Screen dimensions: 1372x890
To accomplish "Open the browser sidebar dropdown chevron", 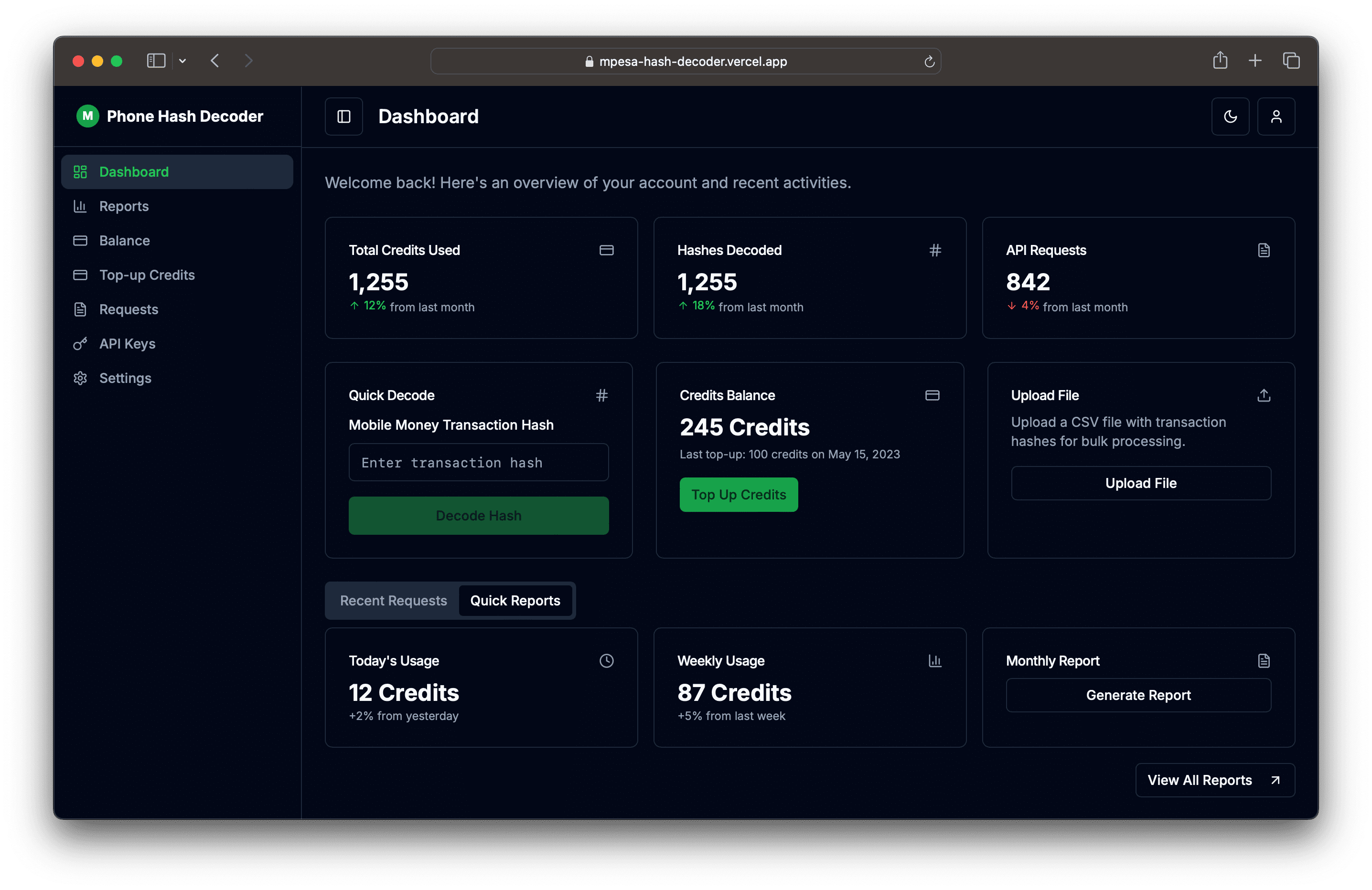I will coord(183,61).
